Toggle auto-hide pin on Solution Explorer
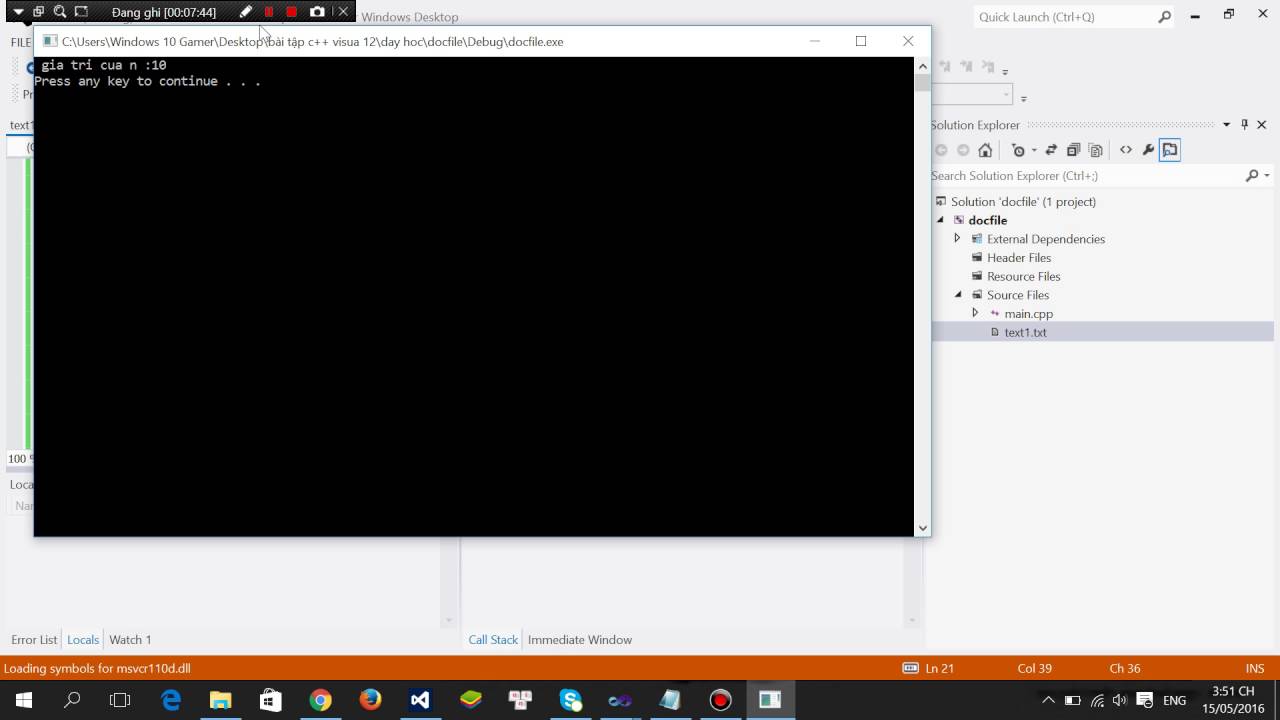Image resolution: width=1280 pixels, height=720 pixels. 1245,125
